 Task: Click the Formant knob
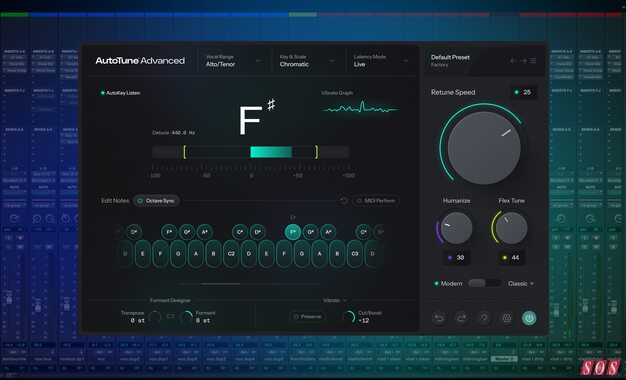[x=186, y=317]
